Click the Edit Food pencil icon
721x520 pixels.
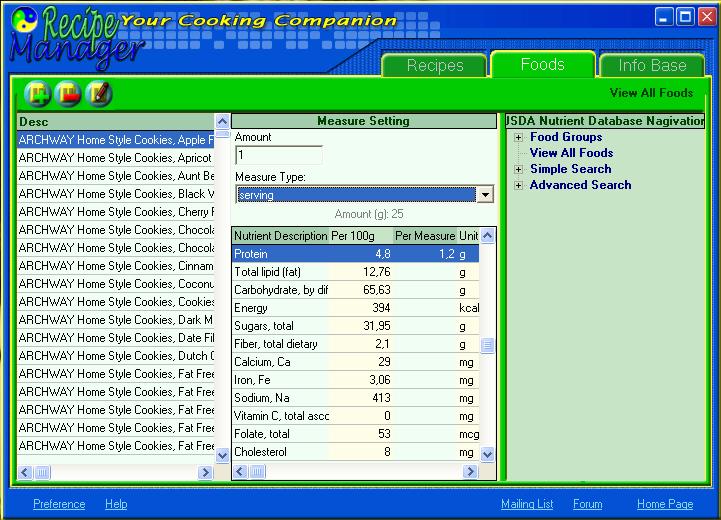click(x=99, y=93)
